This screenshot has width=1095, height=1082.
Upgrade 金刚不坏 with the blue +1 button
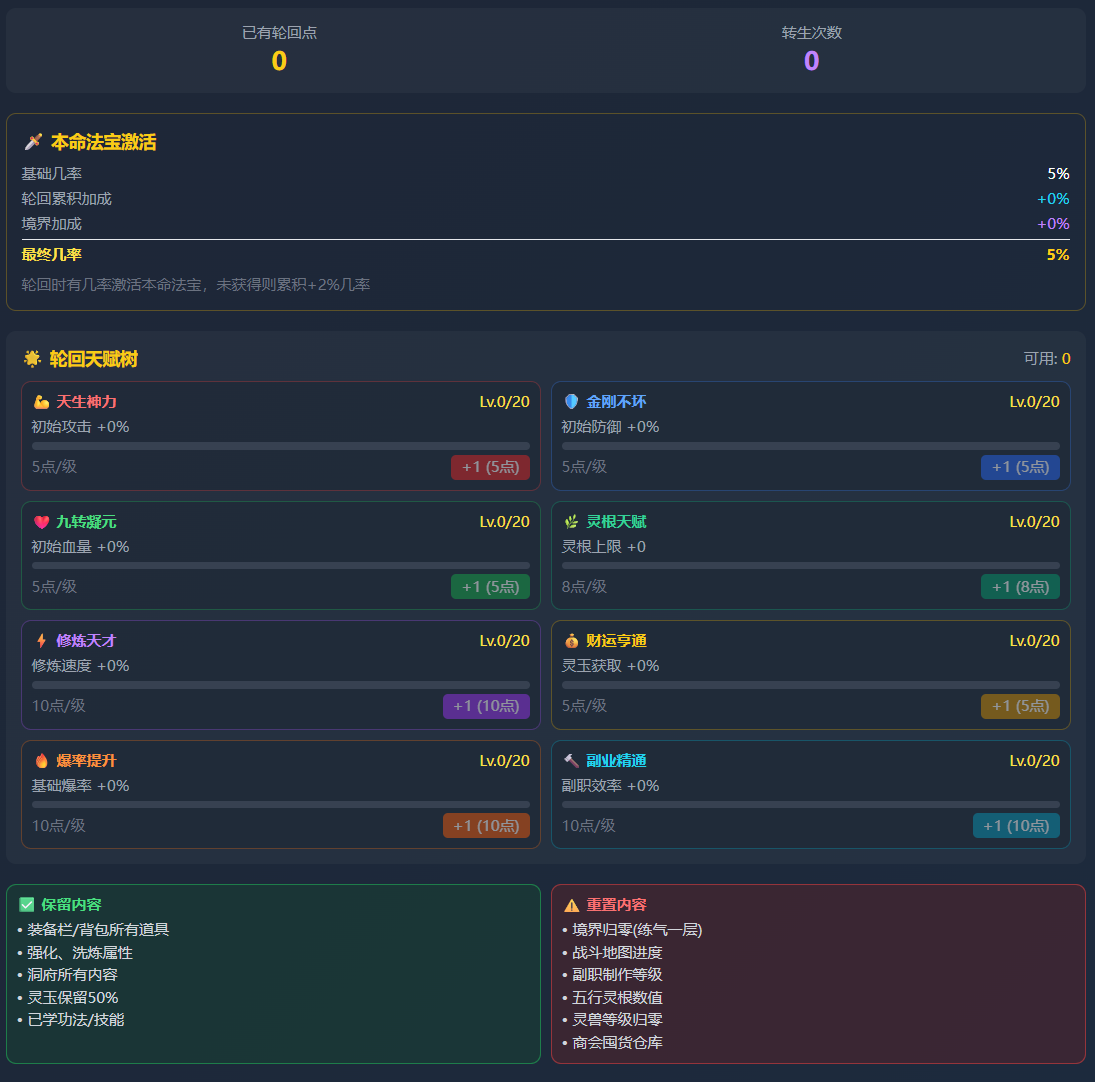(x=1020, y=467)
